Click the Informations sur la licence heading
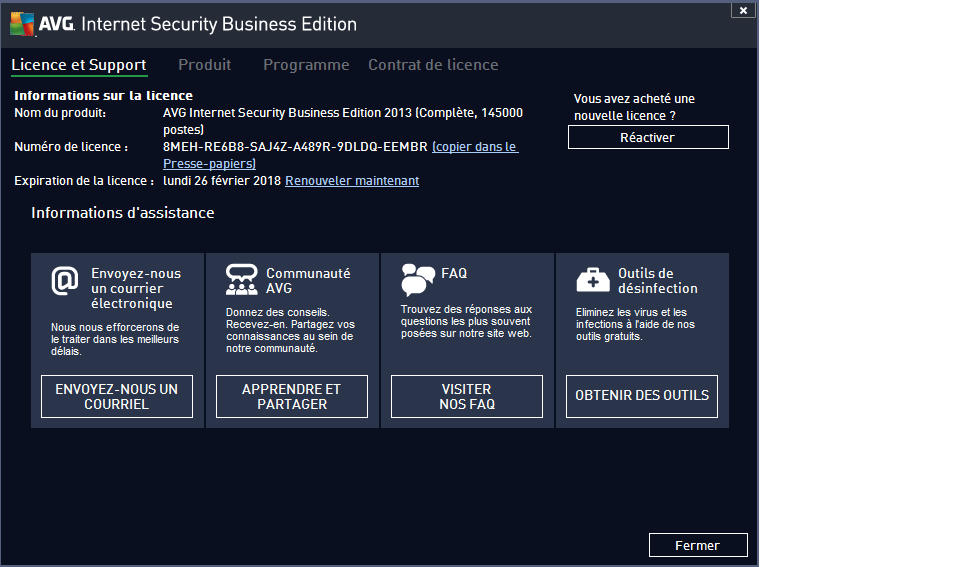The height and width of the screenshot is (567, 960). tap(103, 96)
